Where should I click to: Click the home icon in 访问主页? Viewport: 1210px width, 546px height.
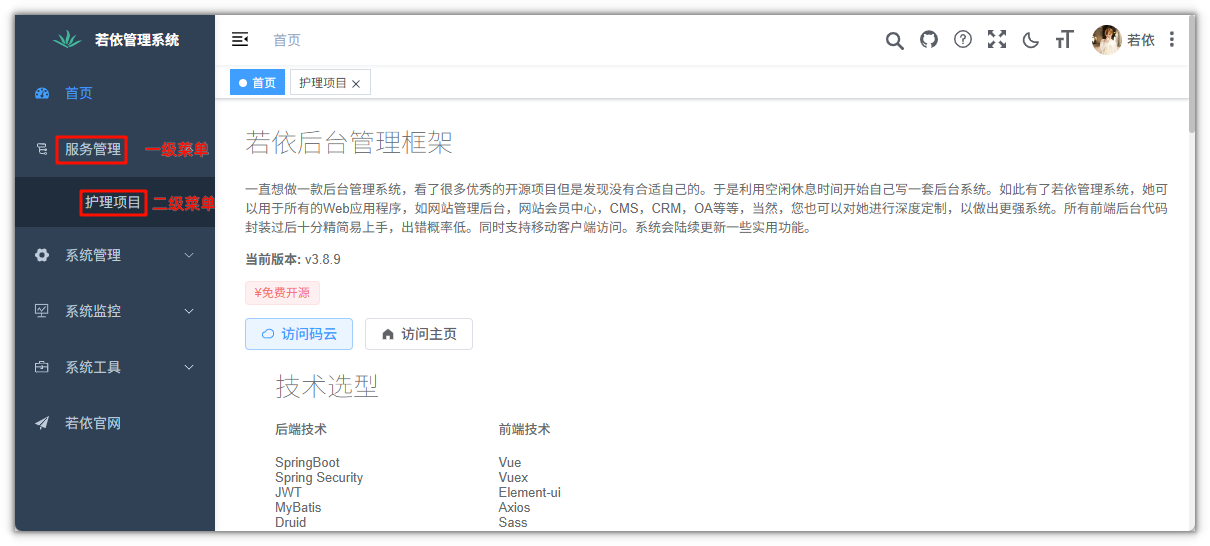pyautogui.click(x=388, y=334)
